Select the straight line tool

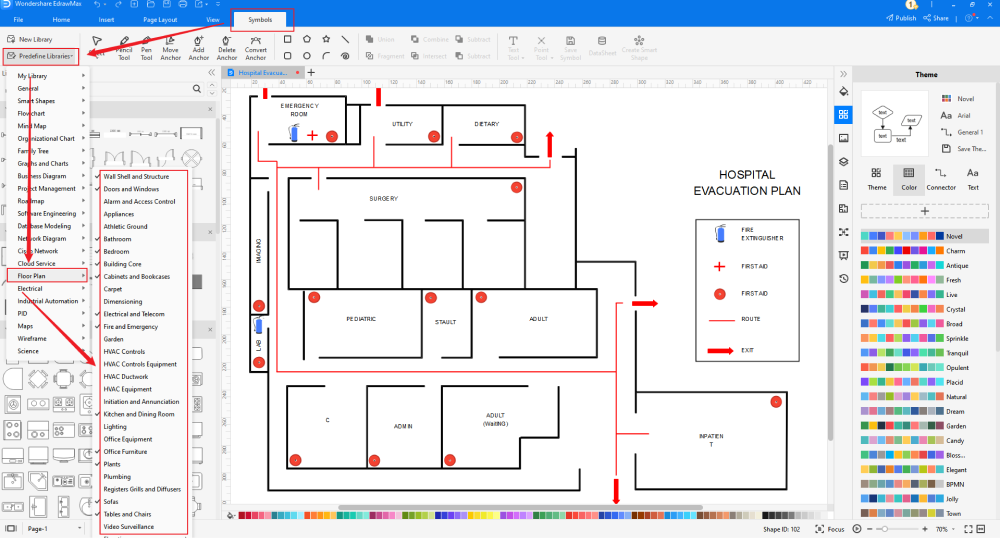pos(345,40)
